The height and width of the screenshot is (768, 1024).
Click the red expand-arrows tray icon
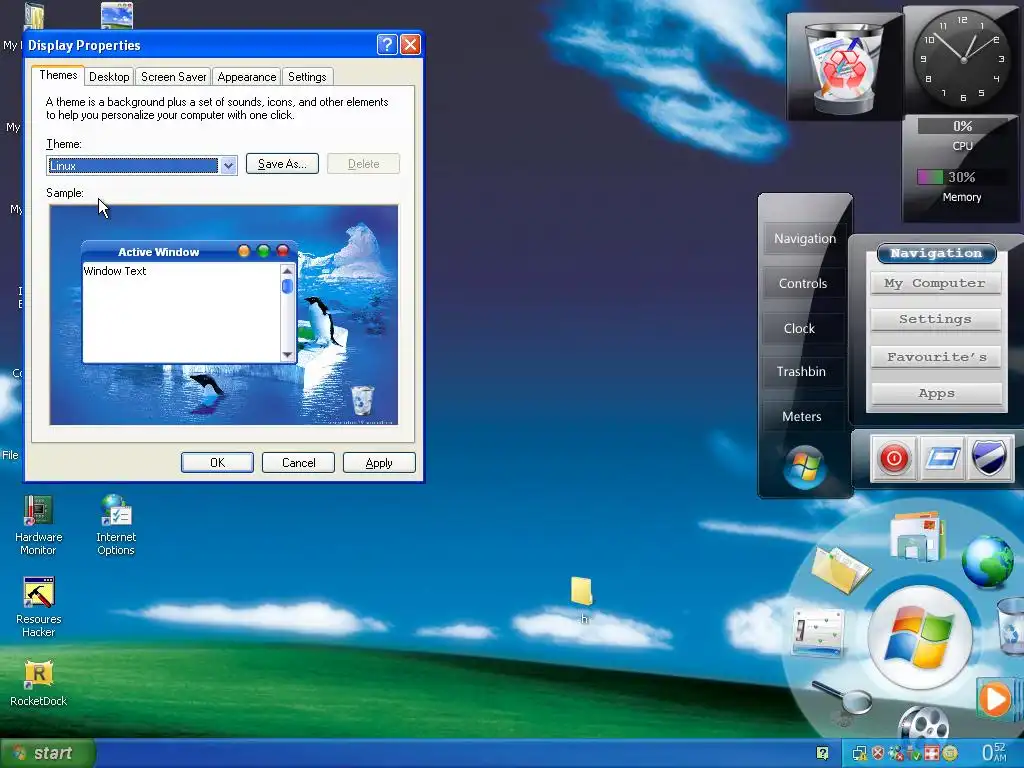(x=932, y=753)
